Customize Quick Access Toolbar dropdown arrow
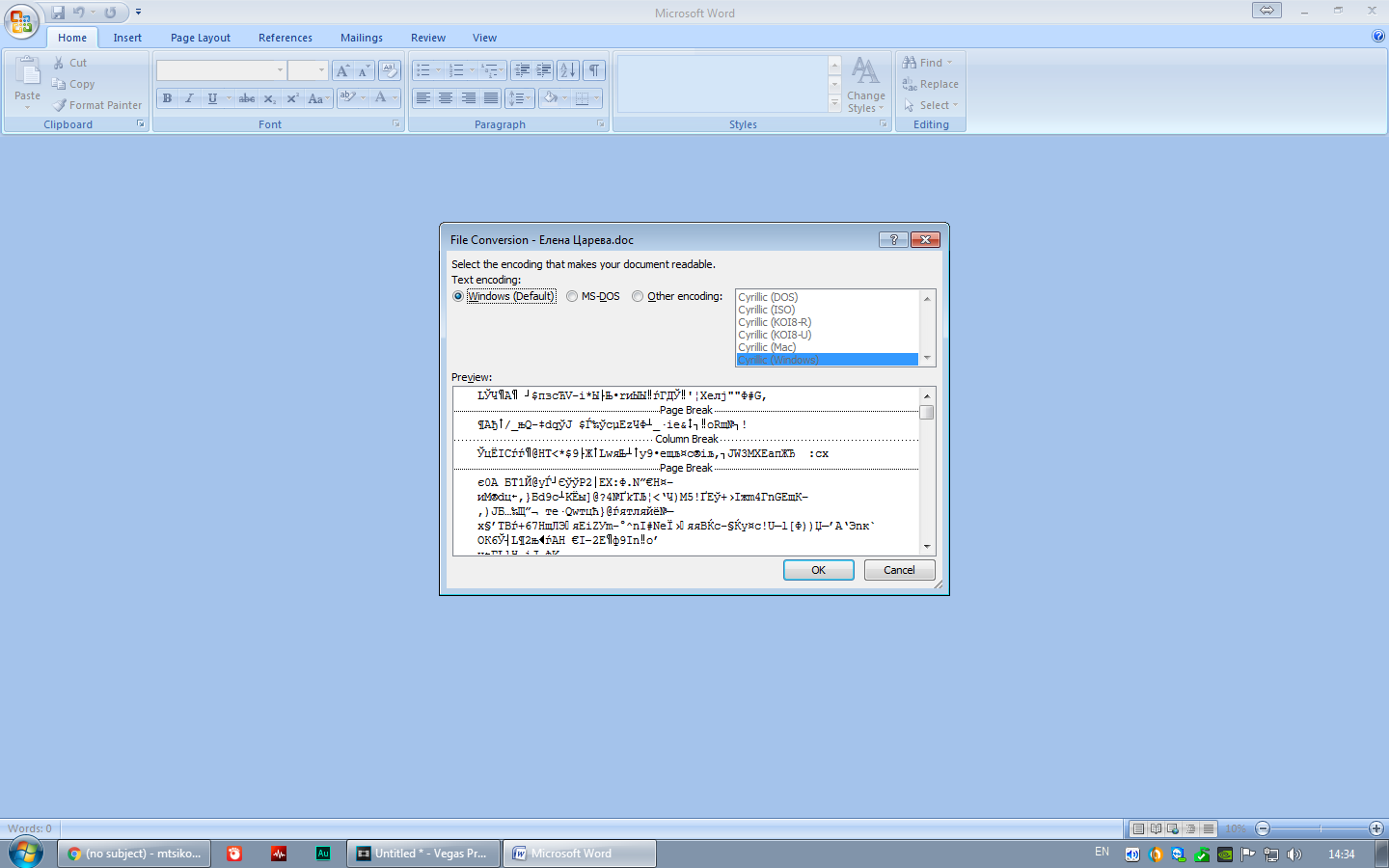The height and width of the screenshot is (868, 1389). click(138, 13)
